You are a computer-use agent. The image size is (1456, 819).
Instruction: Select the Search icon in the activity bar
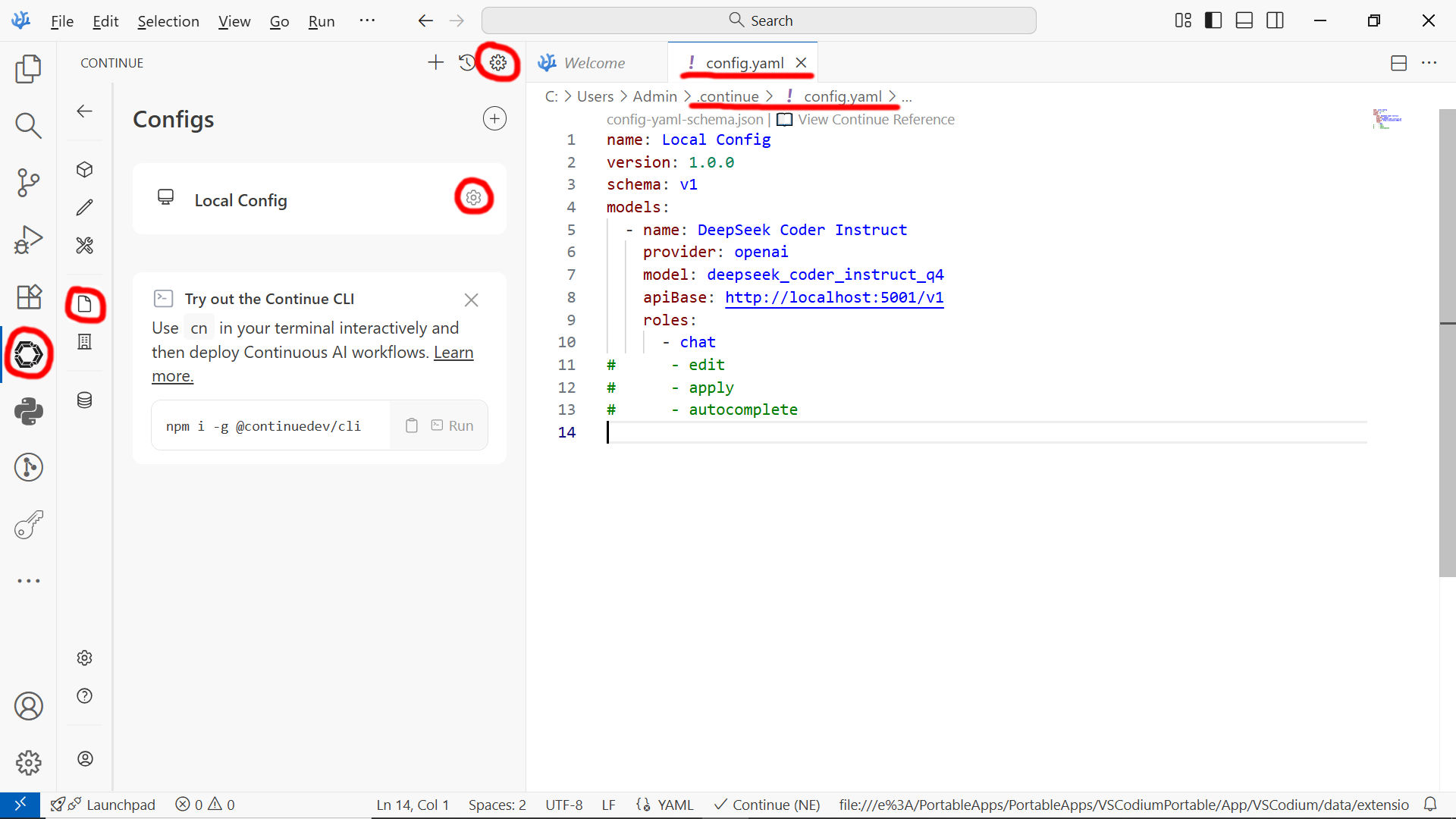pos(28,125)
